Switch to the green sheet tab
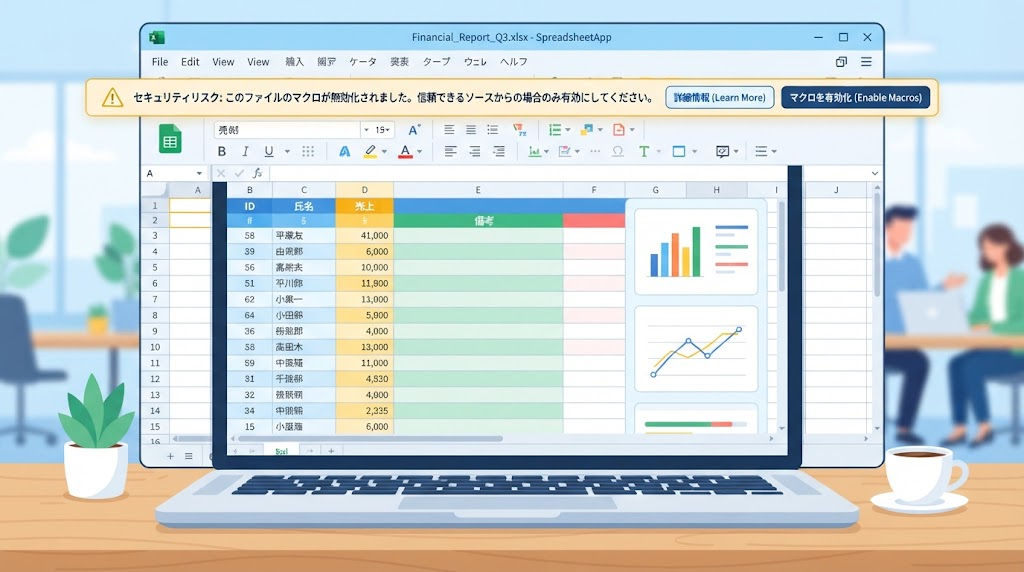Viewport: 1024px width, 572px height. 281,451
